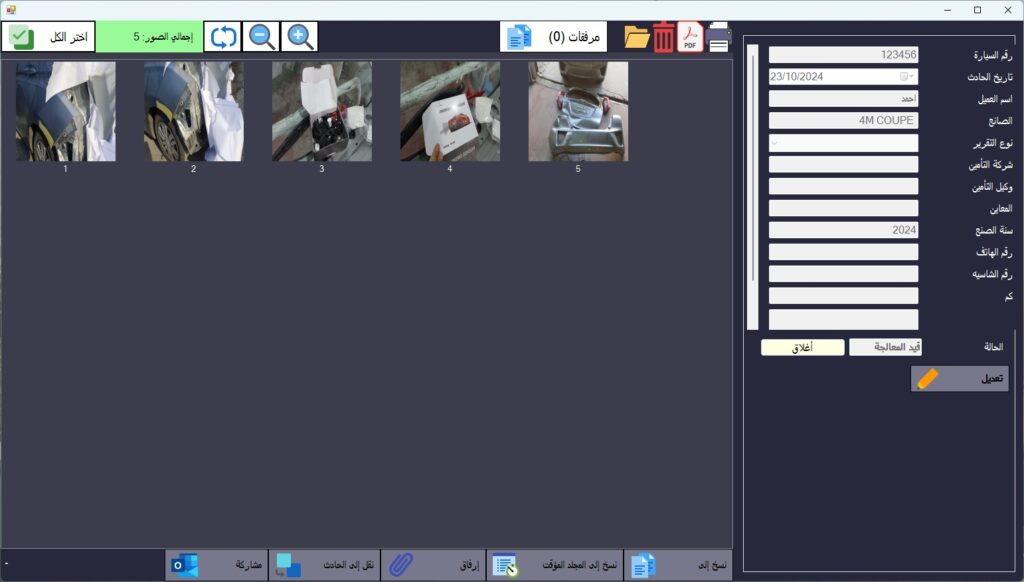This screenshot has height=582, width=1024.
Task: Set status to قيد المعالجة
Action: (x=888, y=346)
